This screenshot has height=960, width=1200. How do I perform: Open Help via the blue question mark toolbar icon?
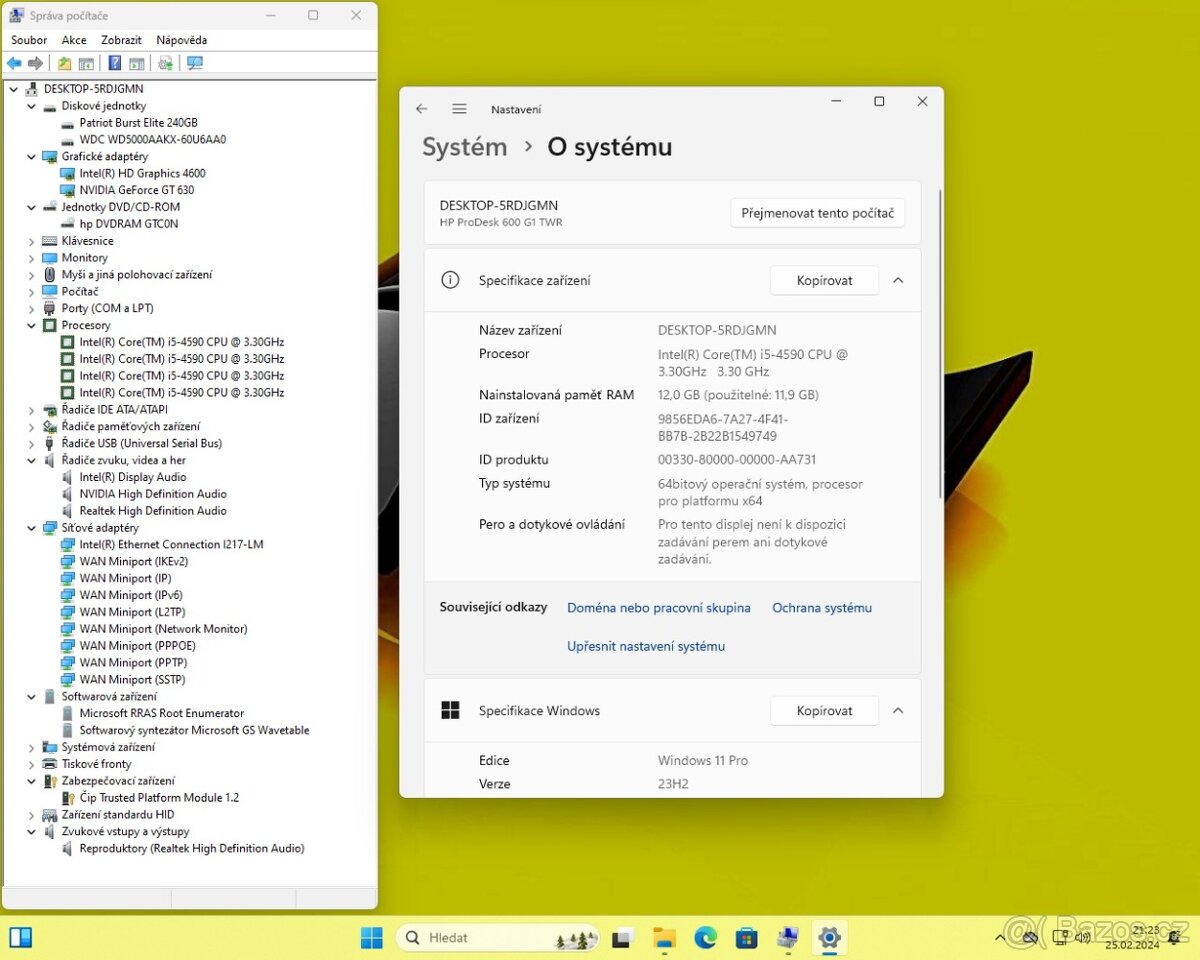click(115, 62)
